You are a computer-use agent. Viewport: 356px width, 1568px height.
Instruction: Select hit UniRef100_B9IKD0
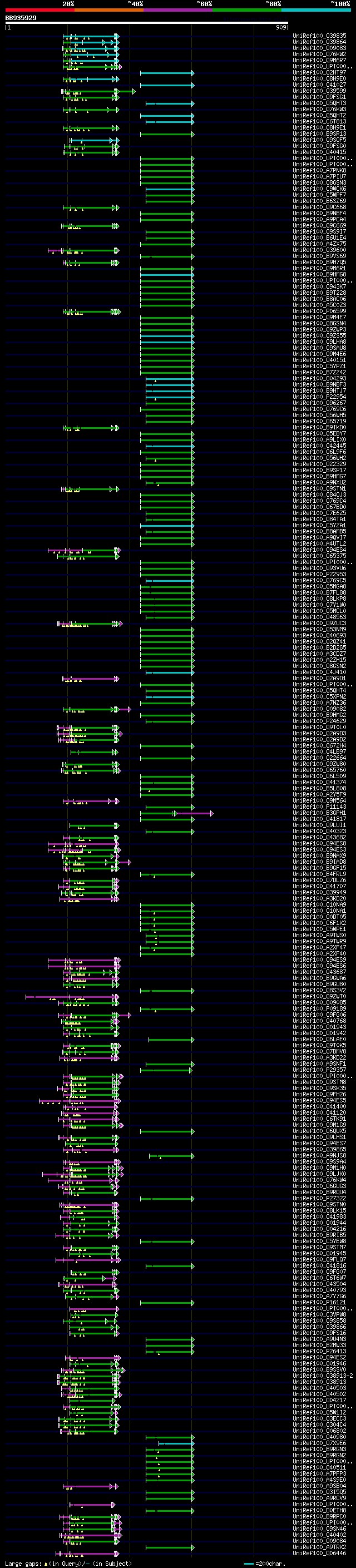pos(319,427)
